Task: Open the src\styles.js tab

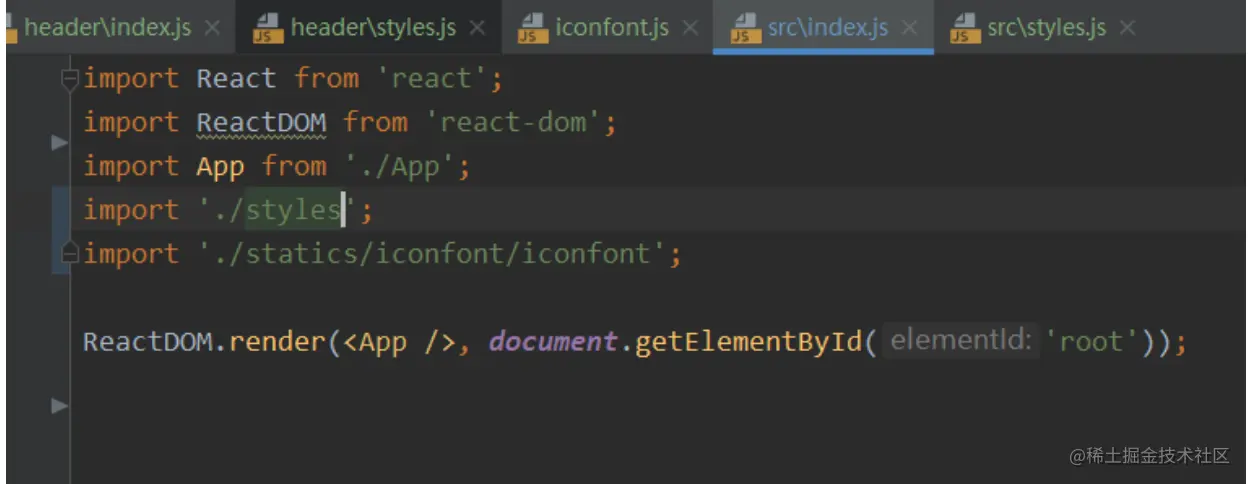Action: pos(1042,27)
